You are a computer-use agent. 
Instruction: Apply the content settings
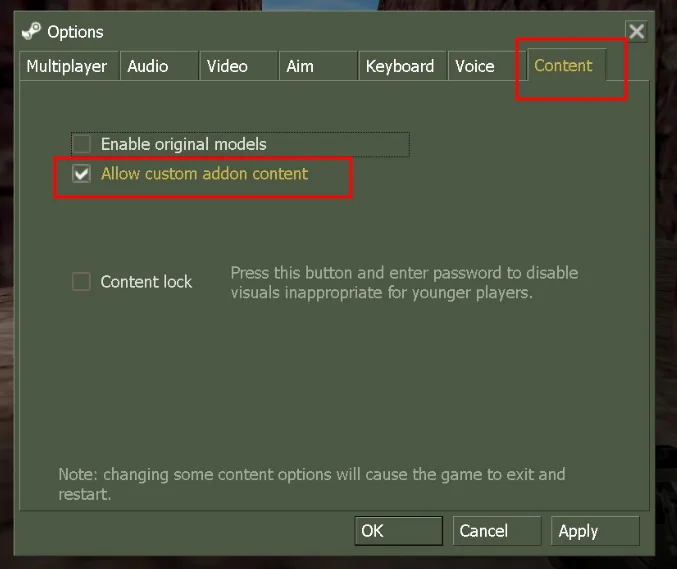595,531
